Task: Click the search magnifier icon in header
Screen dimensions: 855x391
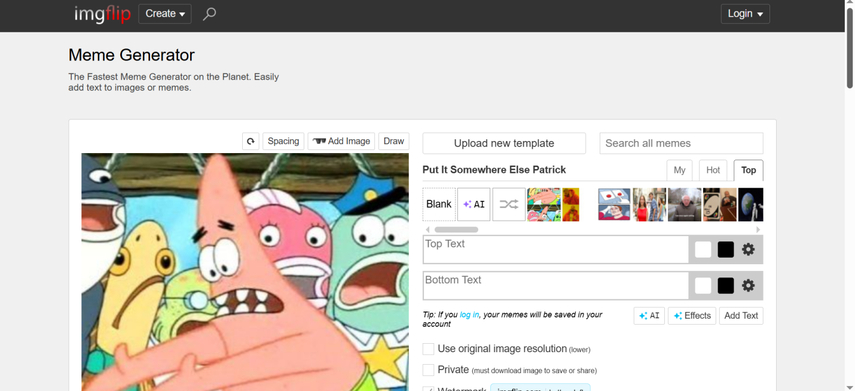Action: [209, 14]
